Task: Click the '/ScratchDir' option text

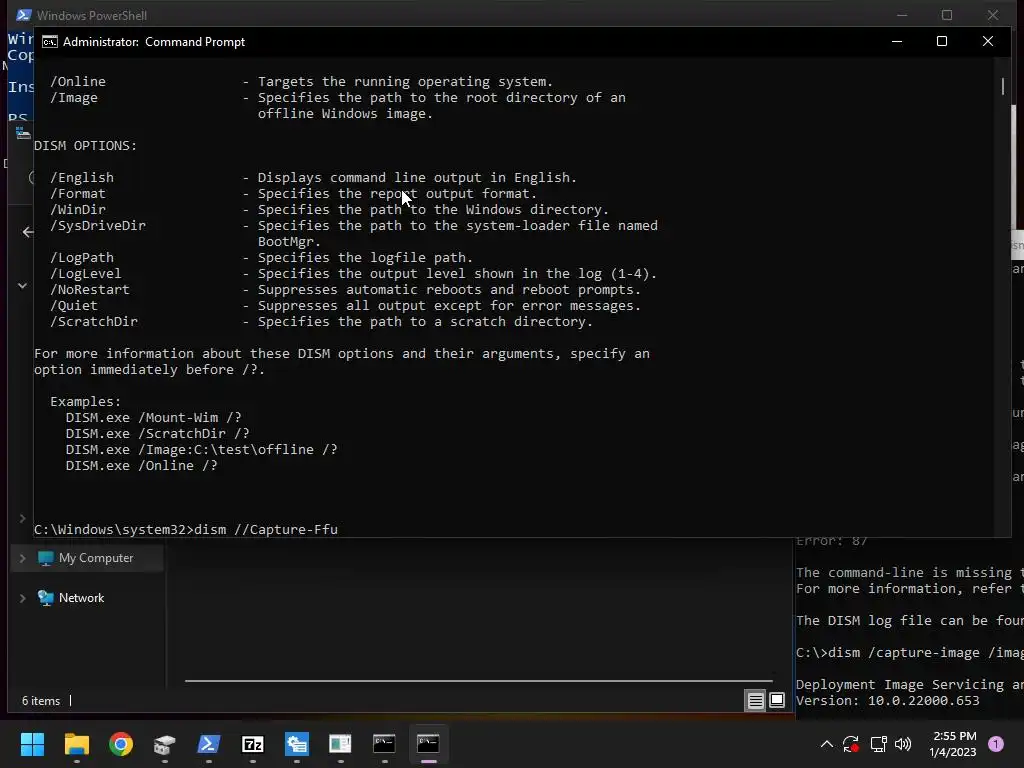Action: [x=94, y=322]
